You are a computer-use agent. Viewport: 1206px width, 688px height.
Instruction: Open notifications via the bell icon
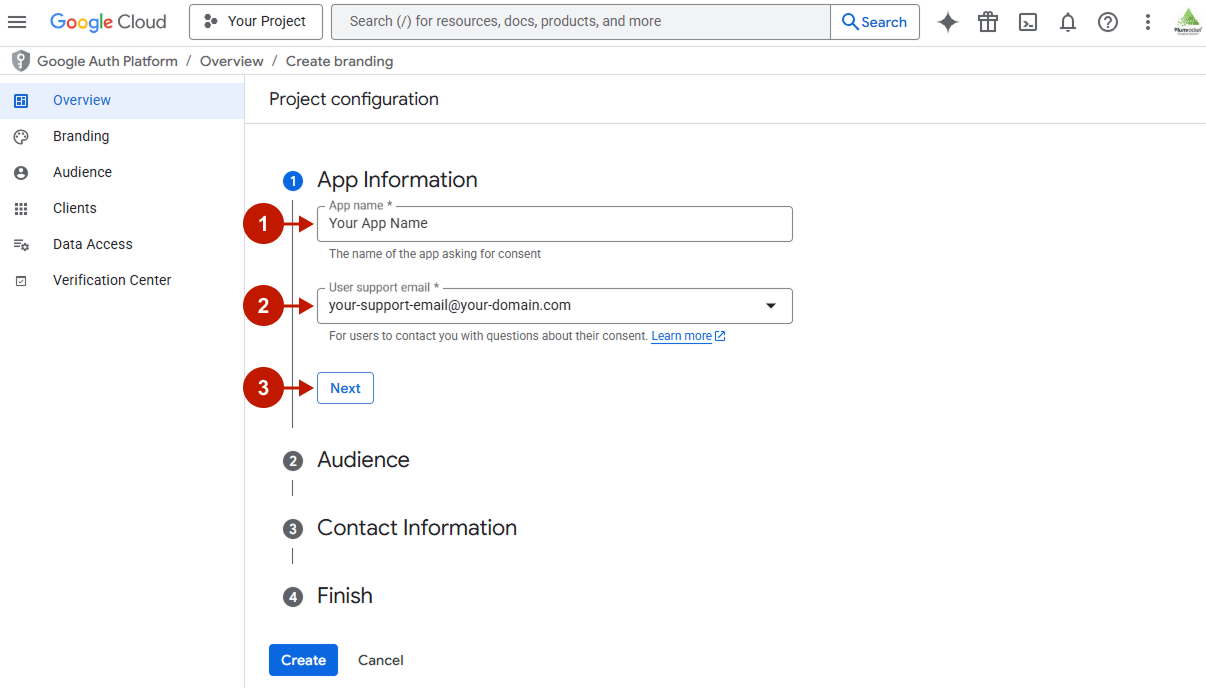coord(1067,21)
